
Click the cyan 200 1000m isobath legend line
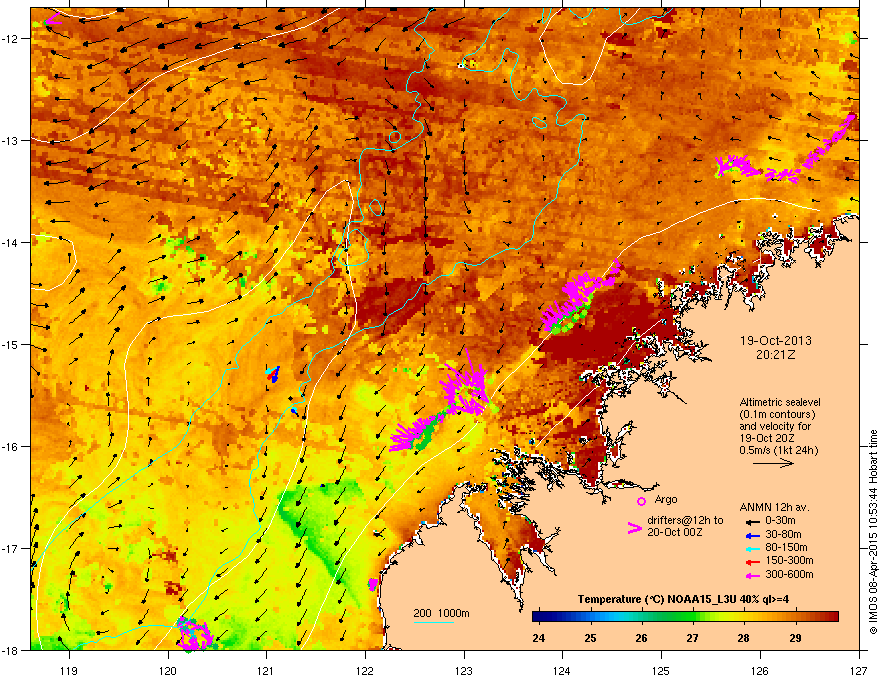[433, 622]
